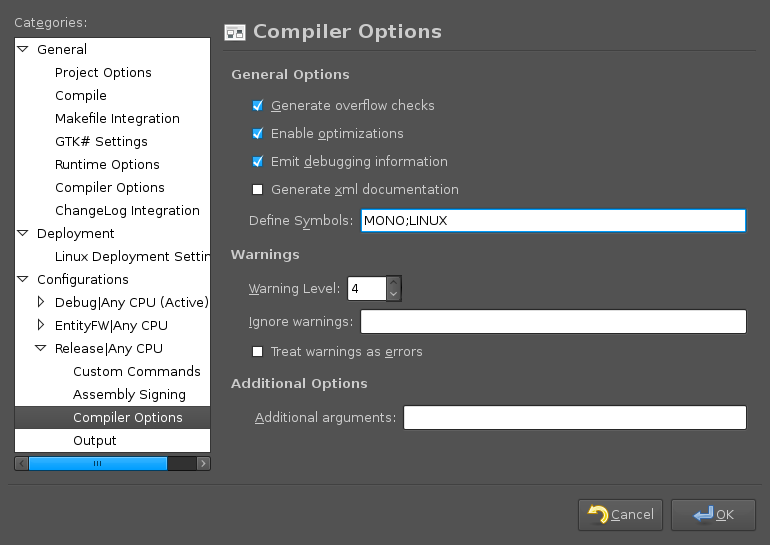Screen dimensions: 770x545
Task: Disable the Enable optimizations checkbox
Action: coord(258,134)
